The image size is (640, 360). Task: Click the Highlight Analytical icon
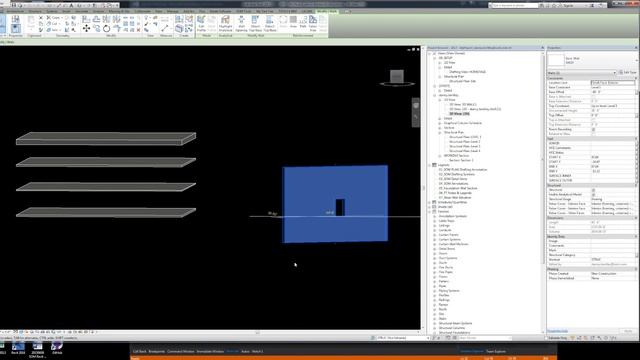[x=225, y=24]
